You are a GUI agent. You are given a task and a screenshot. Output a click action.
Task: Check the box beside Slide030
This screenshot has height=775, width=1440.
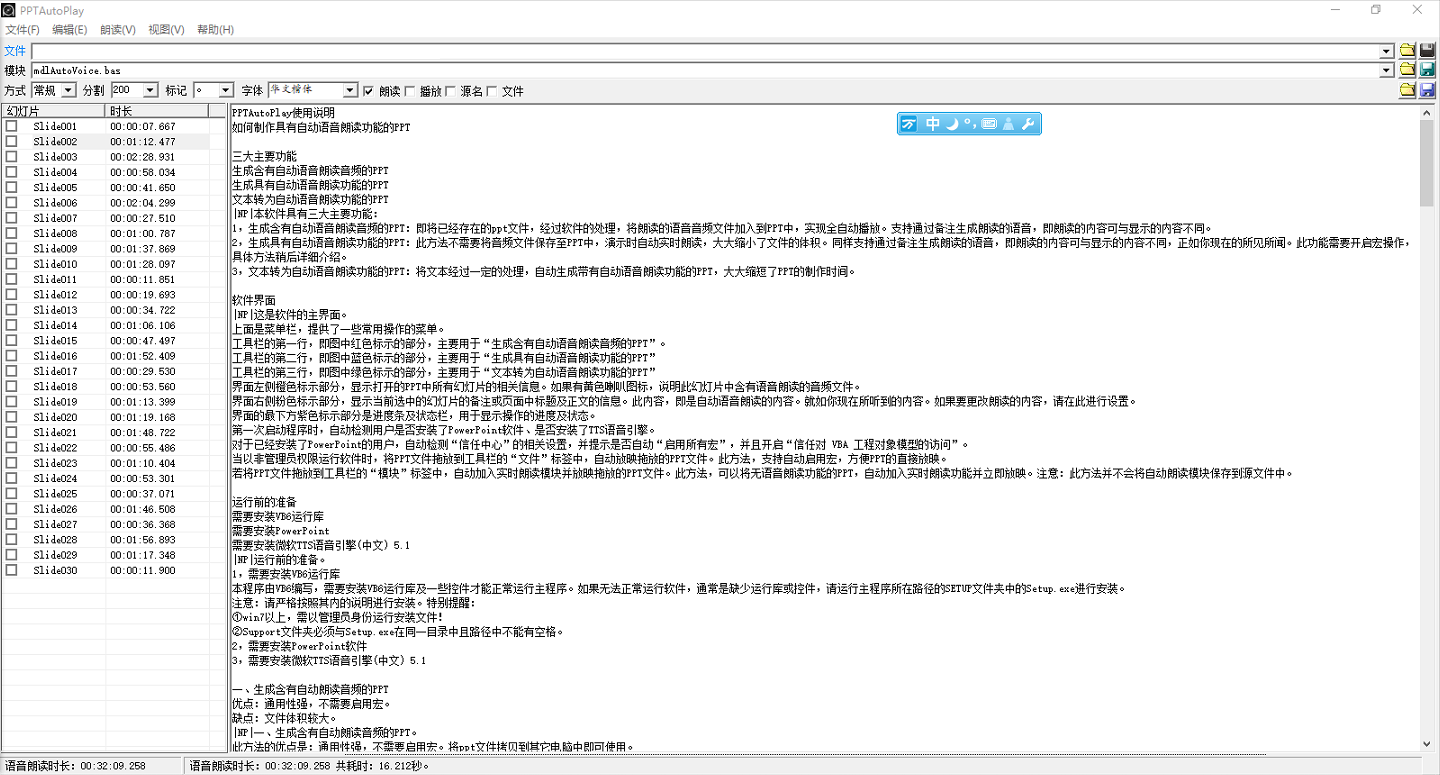(x=11, y=570)
